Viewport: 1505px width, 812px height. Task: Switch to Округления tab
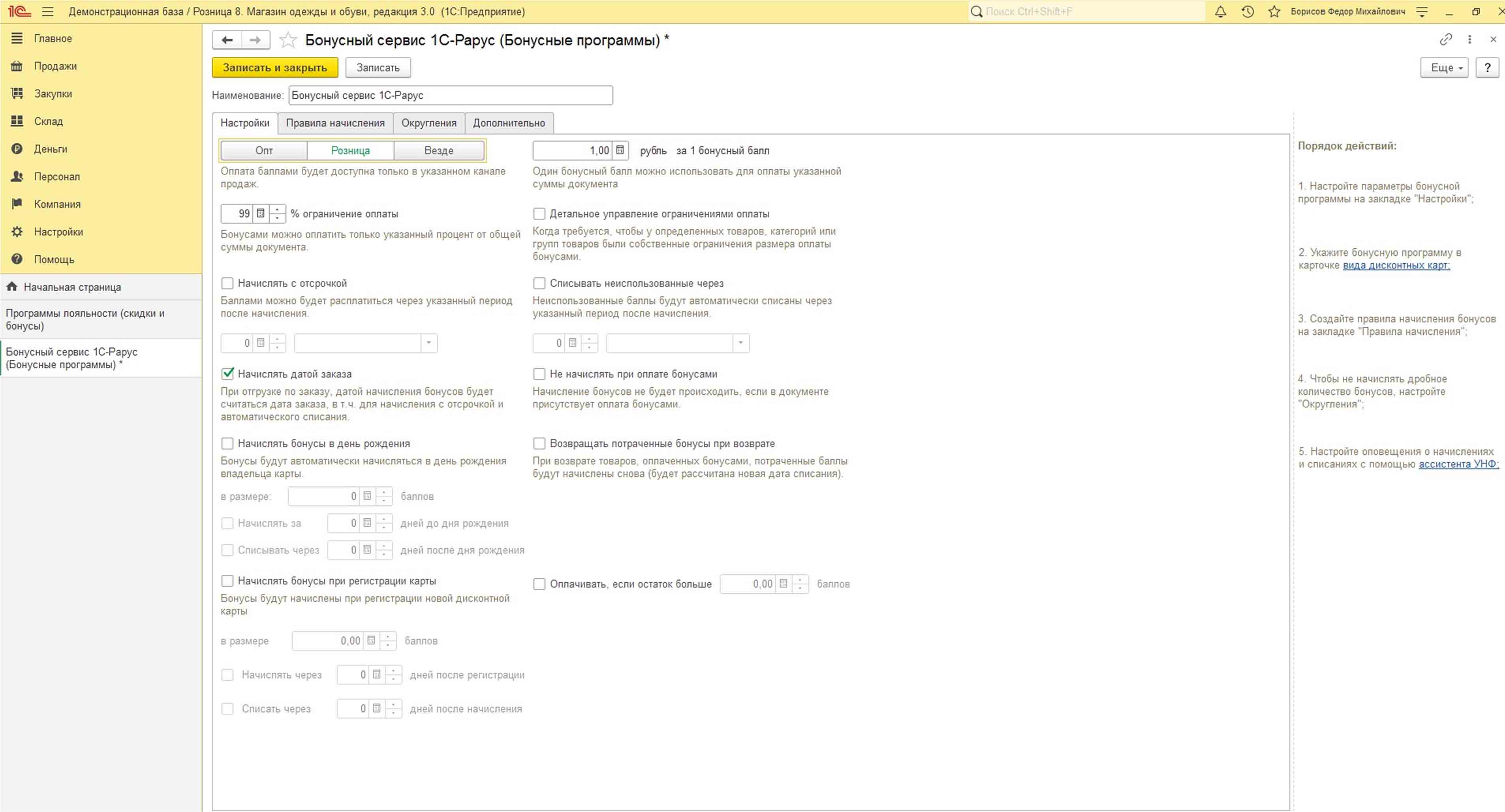[429, 123]
